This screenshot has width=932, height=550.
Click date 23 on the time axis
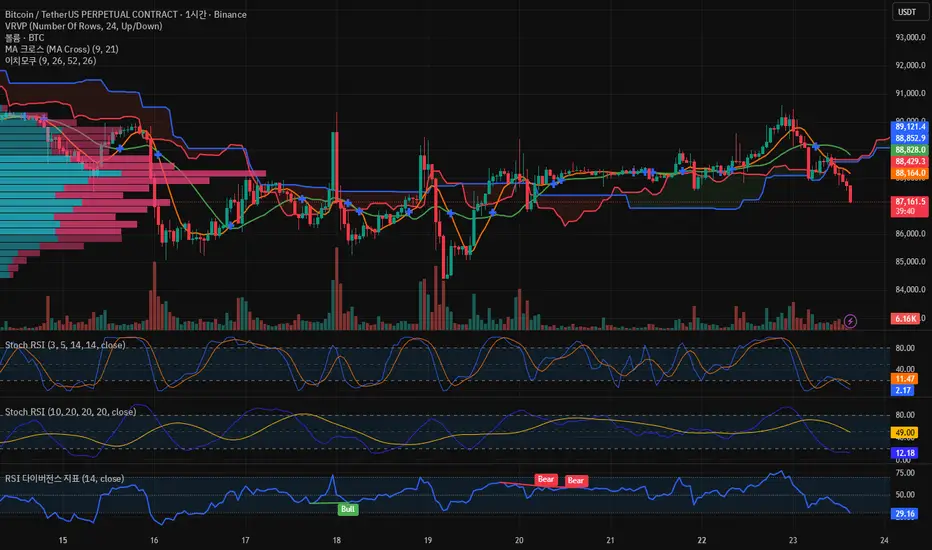click(x=793, y=540)
